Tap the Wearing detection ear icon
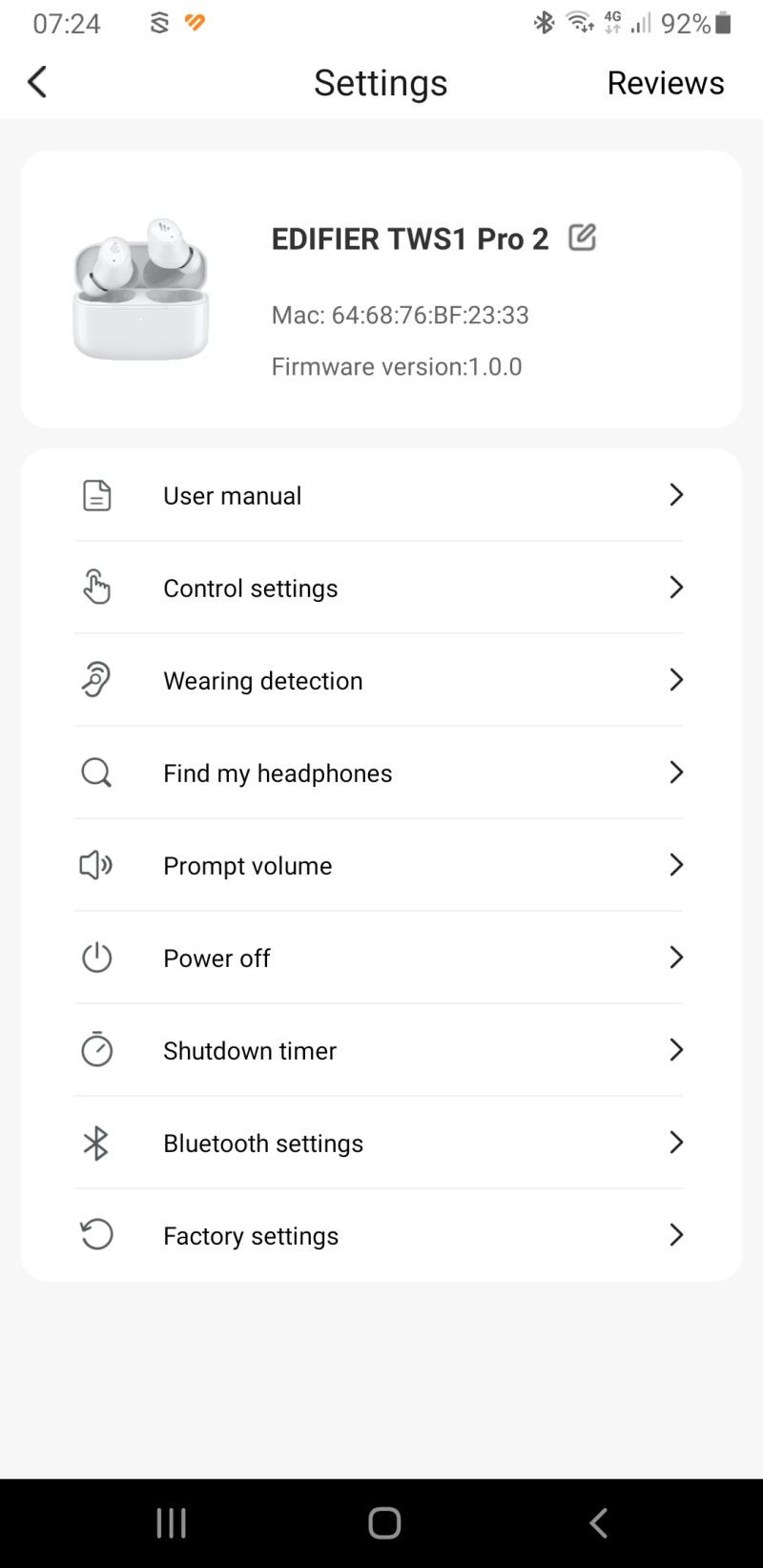This screenshot has height=1568, width=763. tap(96, 680)
